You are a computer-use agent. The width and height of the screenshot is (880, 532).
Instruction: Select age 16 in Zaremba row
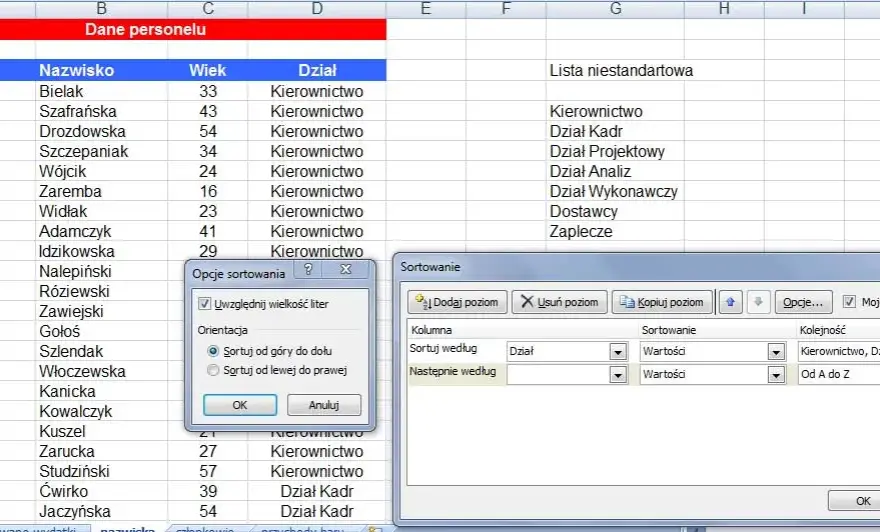(208, 191)
